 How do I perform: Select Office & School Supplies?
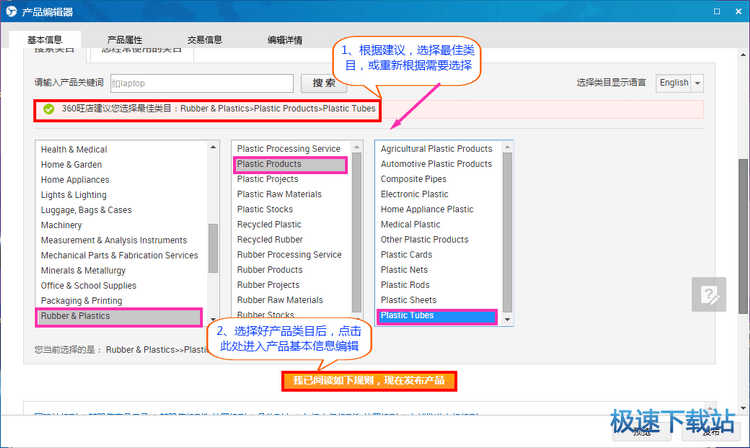click(x=88, y=285)
